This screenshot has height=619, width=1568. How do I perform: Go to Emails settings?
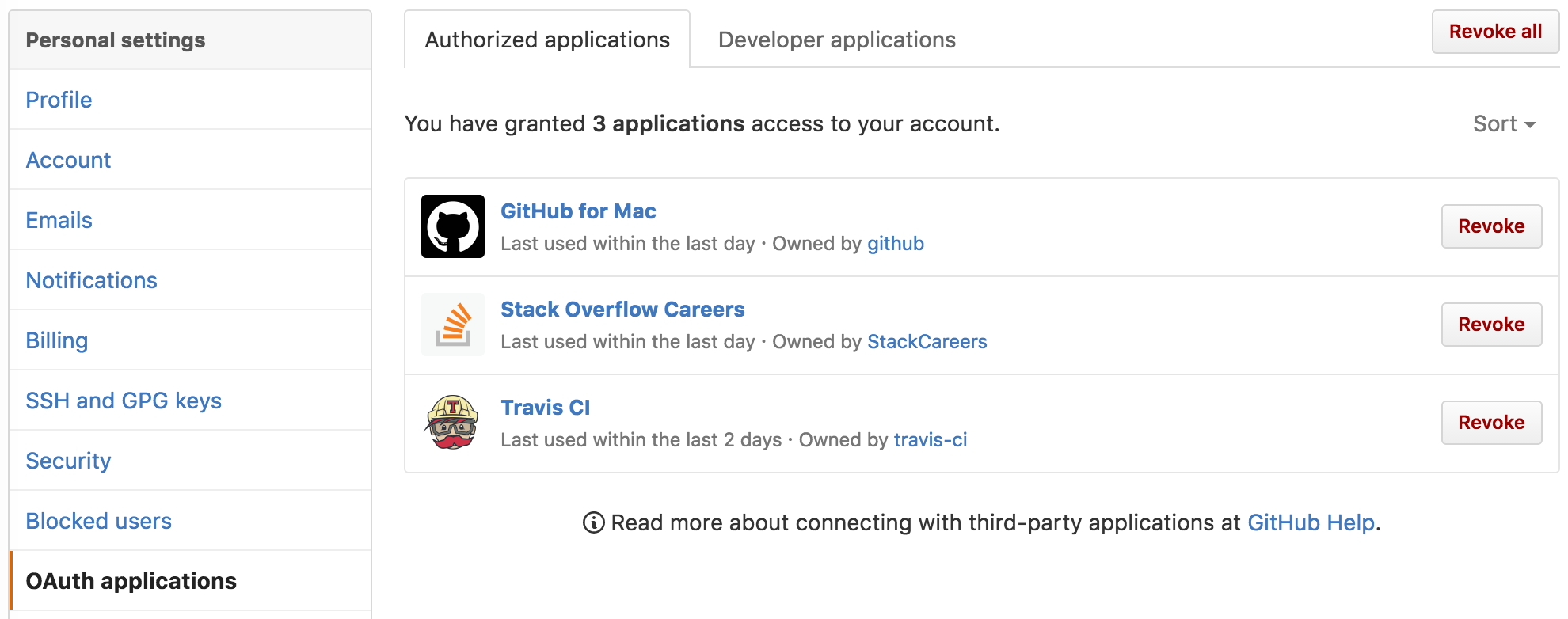tap(190, 220)
